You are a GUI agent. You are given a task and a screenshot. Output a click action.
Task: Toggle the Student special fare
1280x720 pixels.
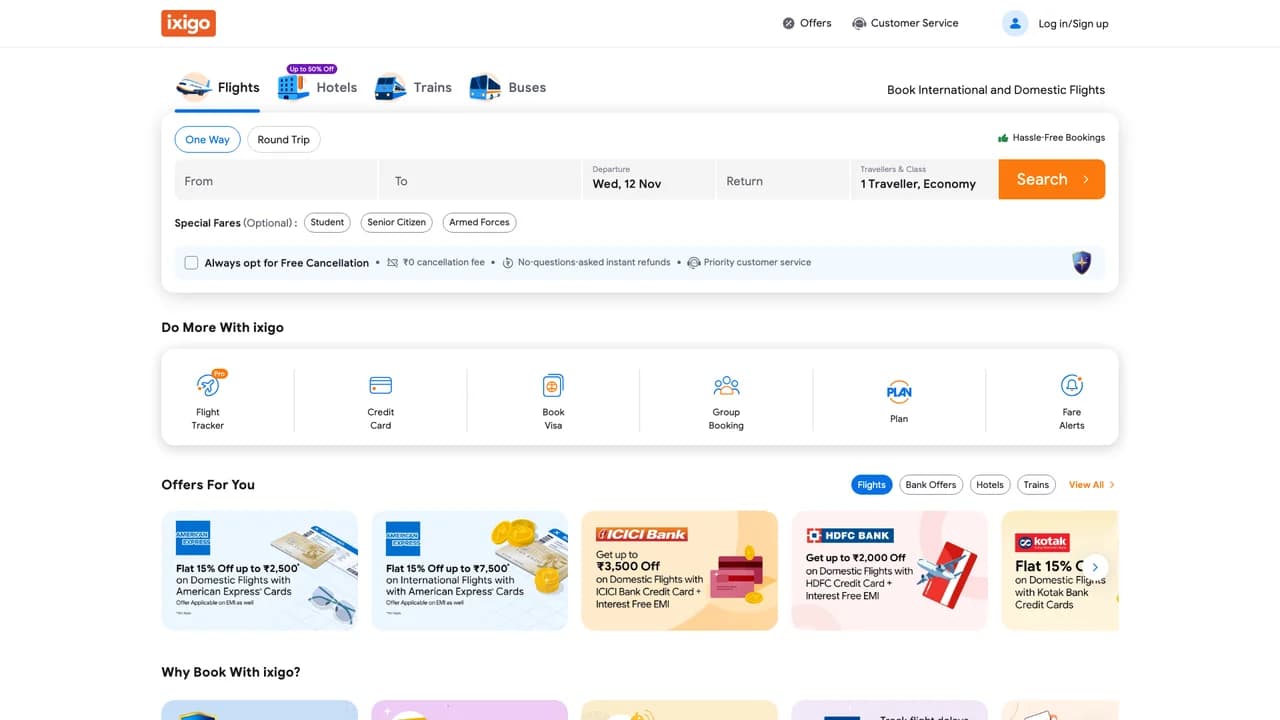(x=327, y=222)
